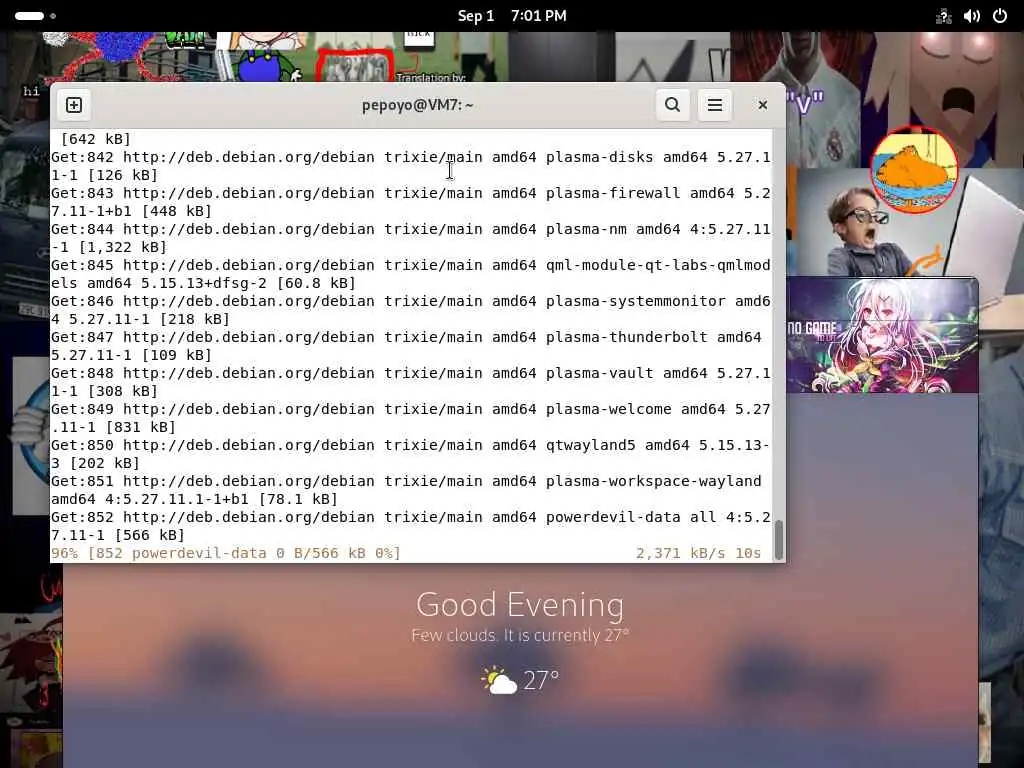Open the Sep 1 7:01 PM clock menu
The image size is (1024, 768).
[x=512, y=16]
